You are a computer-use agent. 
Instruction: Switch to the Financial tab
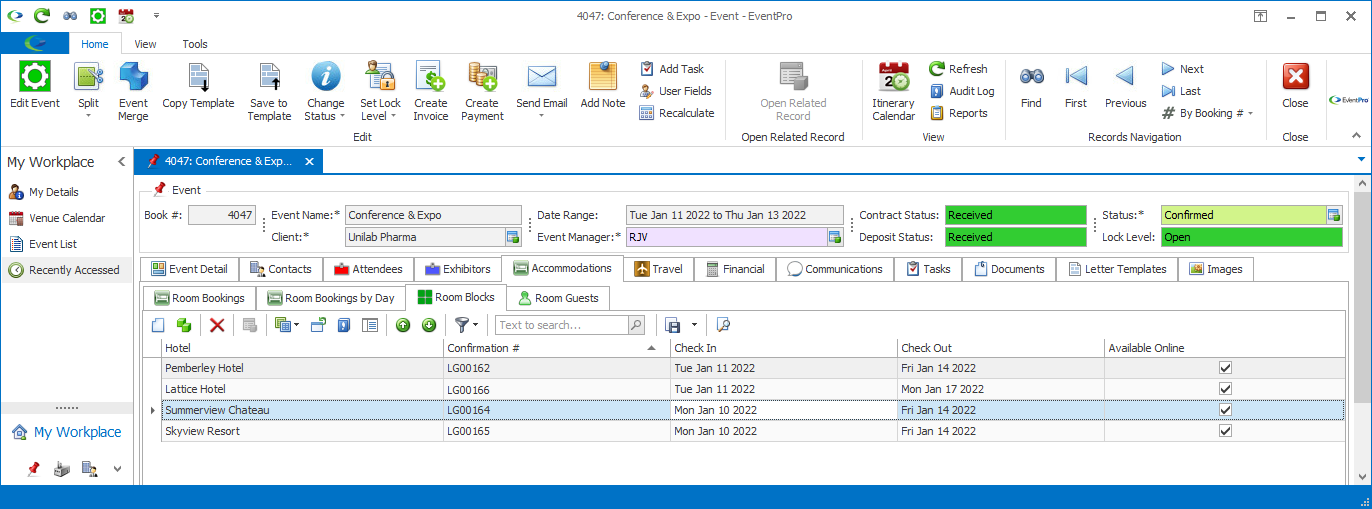pos(735,269)
